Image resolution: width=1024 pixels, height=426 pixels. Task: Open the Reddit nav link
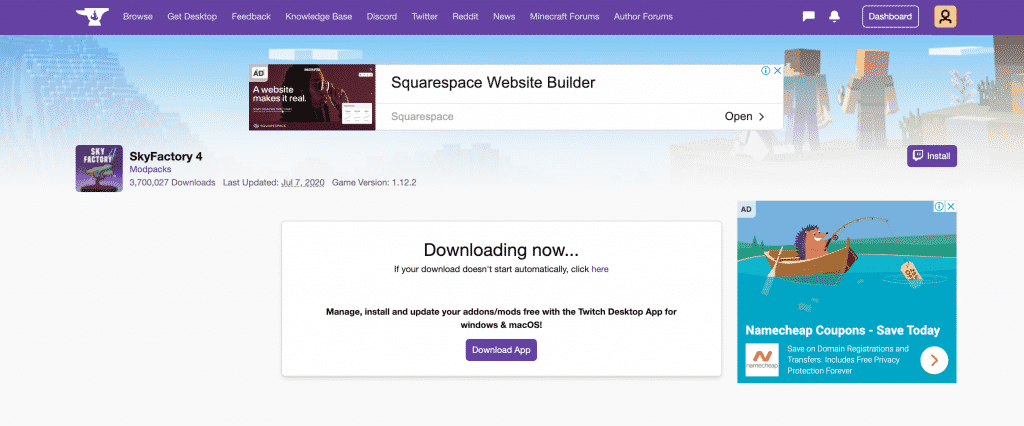click(x=465, y=16)
